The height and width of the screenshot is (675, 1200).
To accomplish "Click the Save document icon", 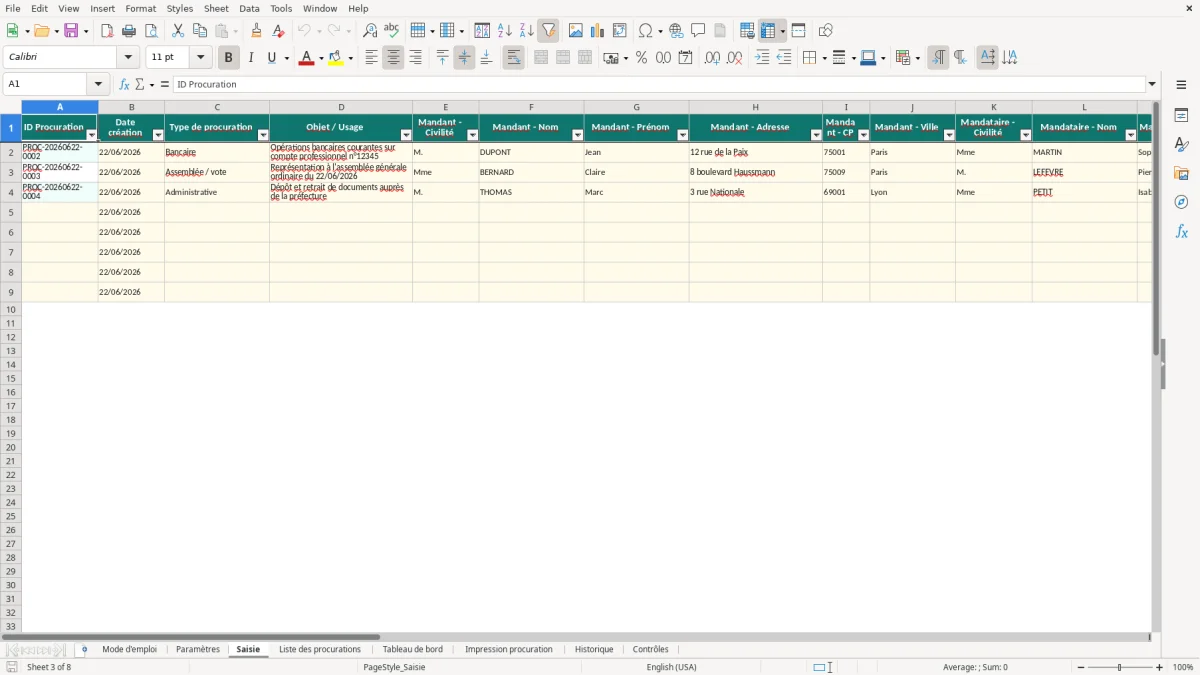I will (71, 31).
